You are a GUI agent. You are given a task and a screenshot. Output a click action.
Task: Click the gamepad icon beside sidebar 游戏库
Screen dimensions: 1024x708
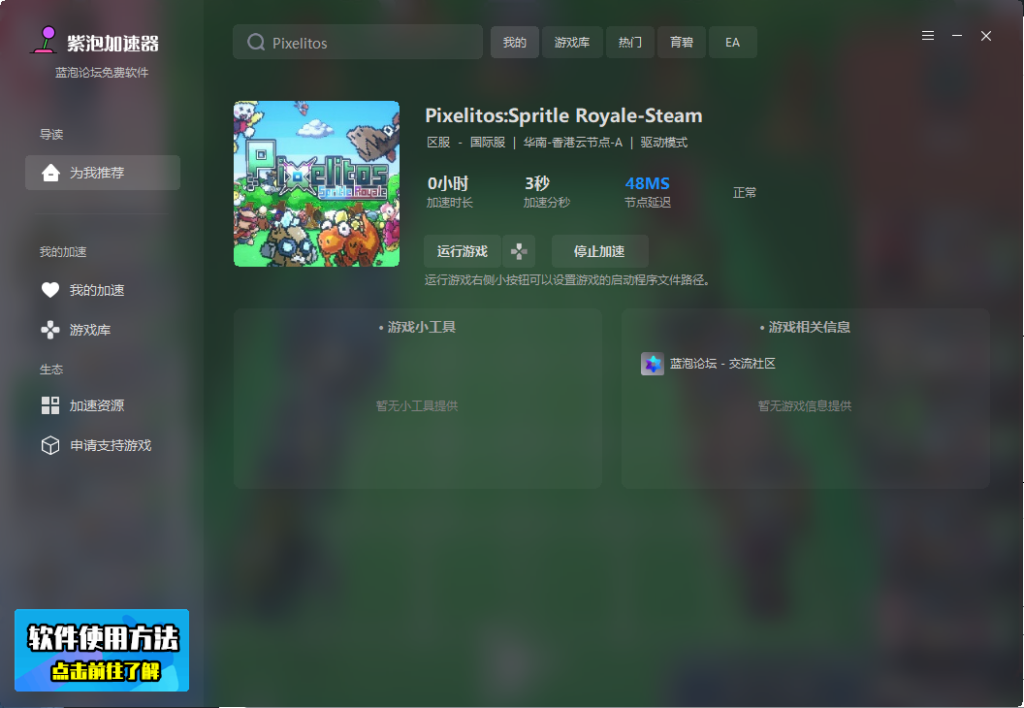point(50,330)
